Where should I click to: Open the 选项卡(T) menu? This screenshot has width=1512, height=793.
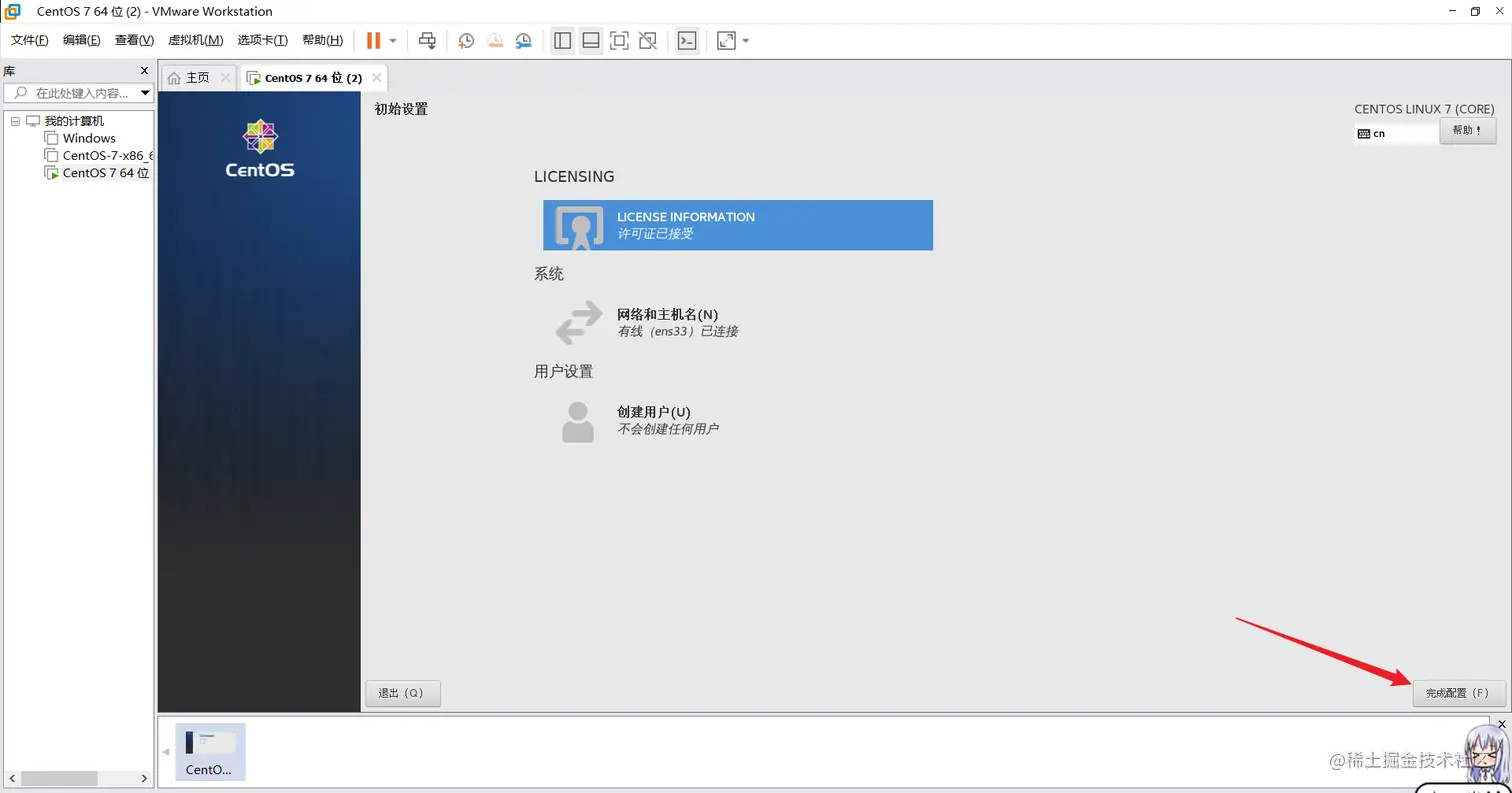262,40
